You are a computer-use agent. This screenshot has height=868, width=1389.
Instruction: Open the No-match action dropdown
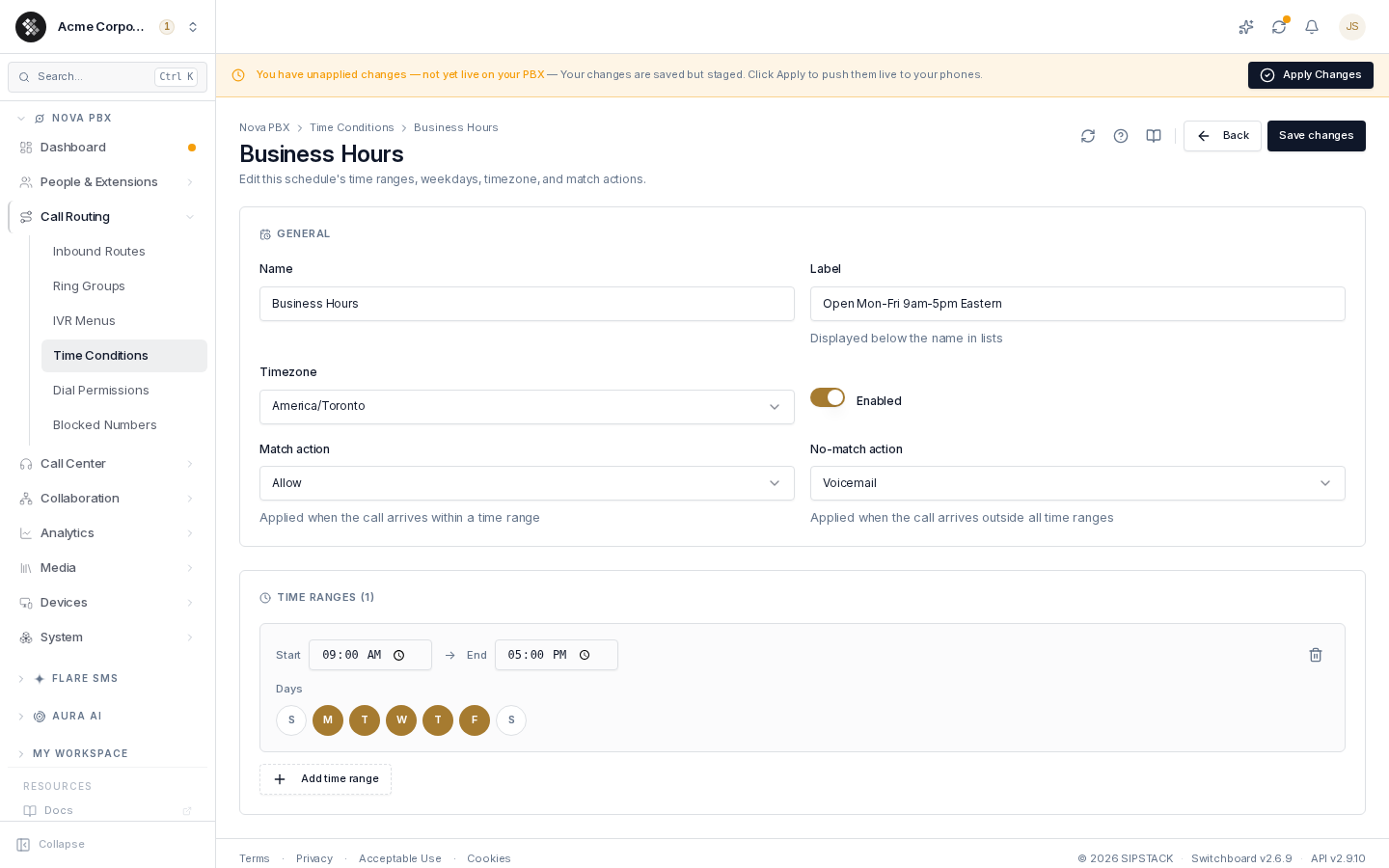coord(1077,483)
